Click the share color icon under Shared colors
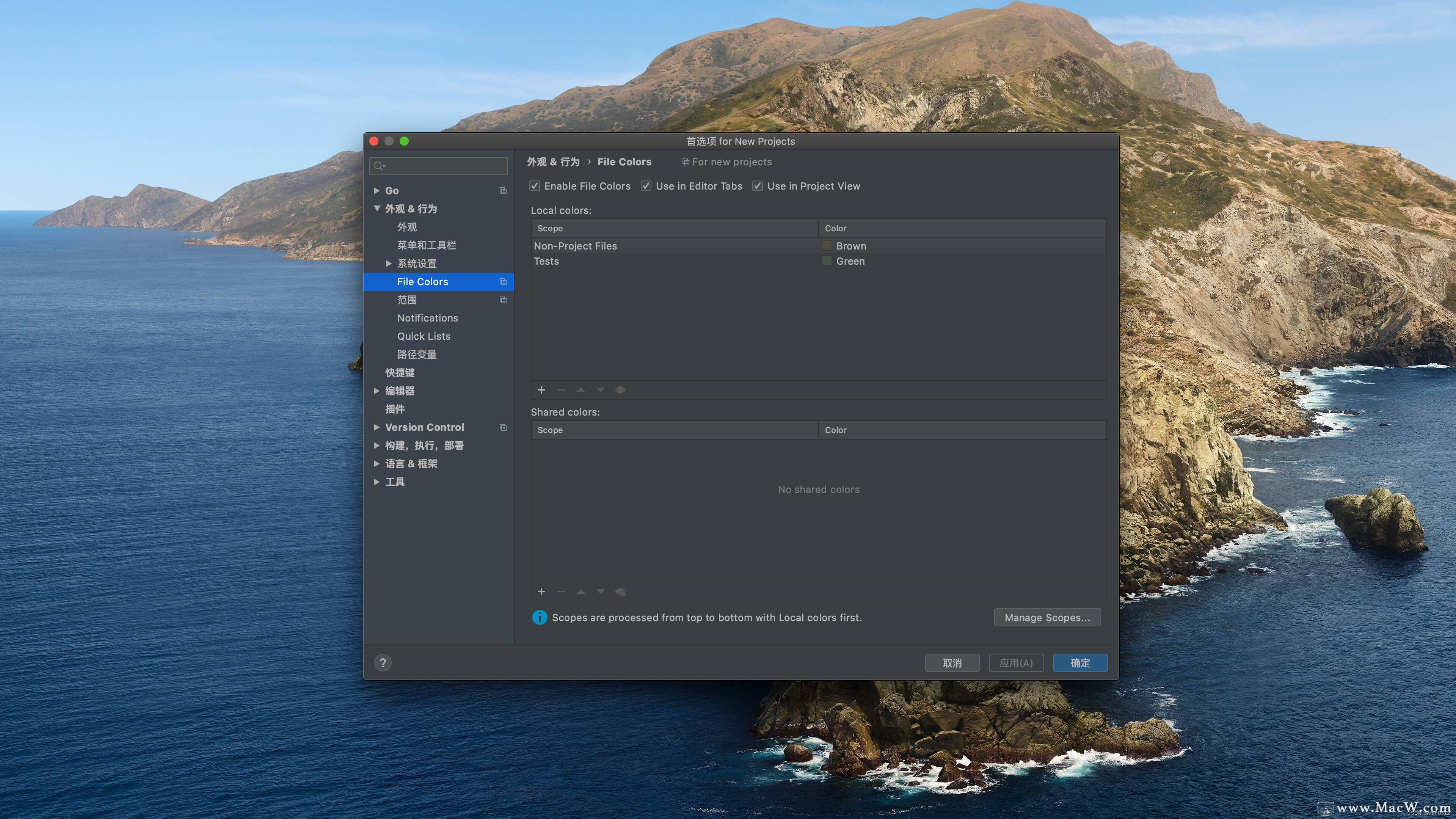 [x=620, y=591]
